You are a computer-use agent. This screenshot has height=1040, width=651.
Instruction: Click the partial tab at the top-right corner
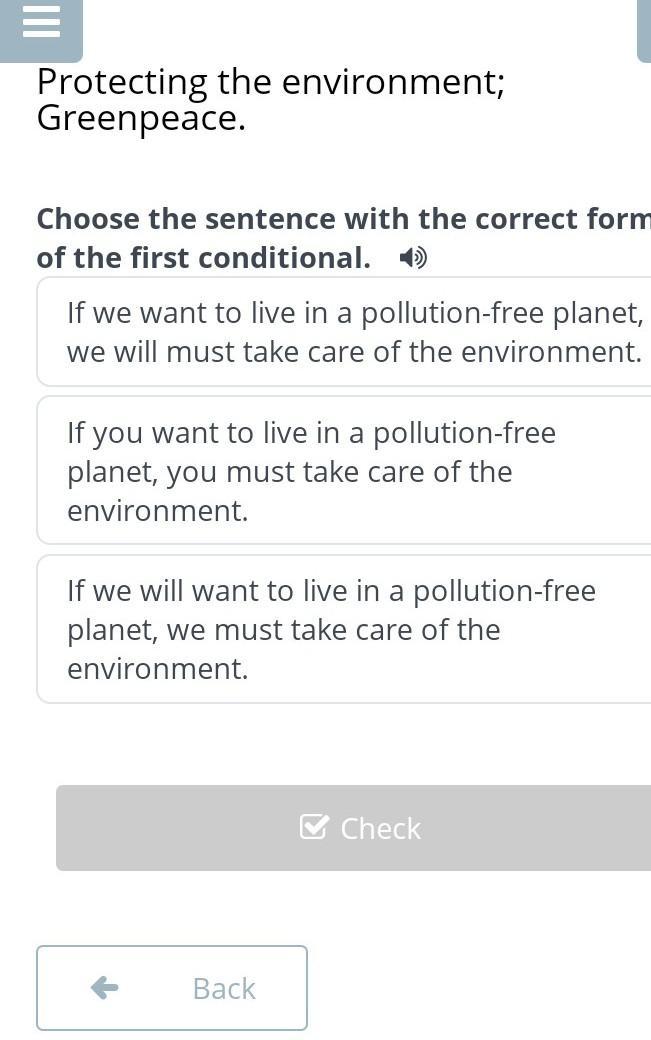tap(644, 30)
